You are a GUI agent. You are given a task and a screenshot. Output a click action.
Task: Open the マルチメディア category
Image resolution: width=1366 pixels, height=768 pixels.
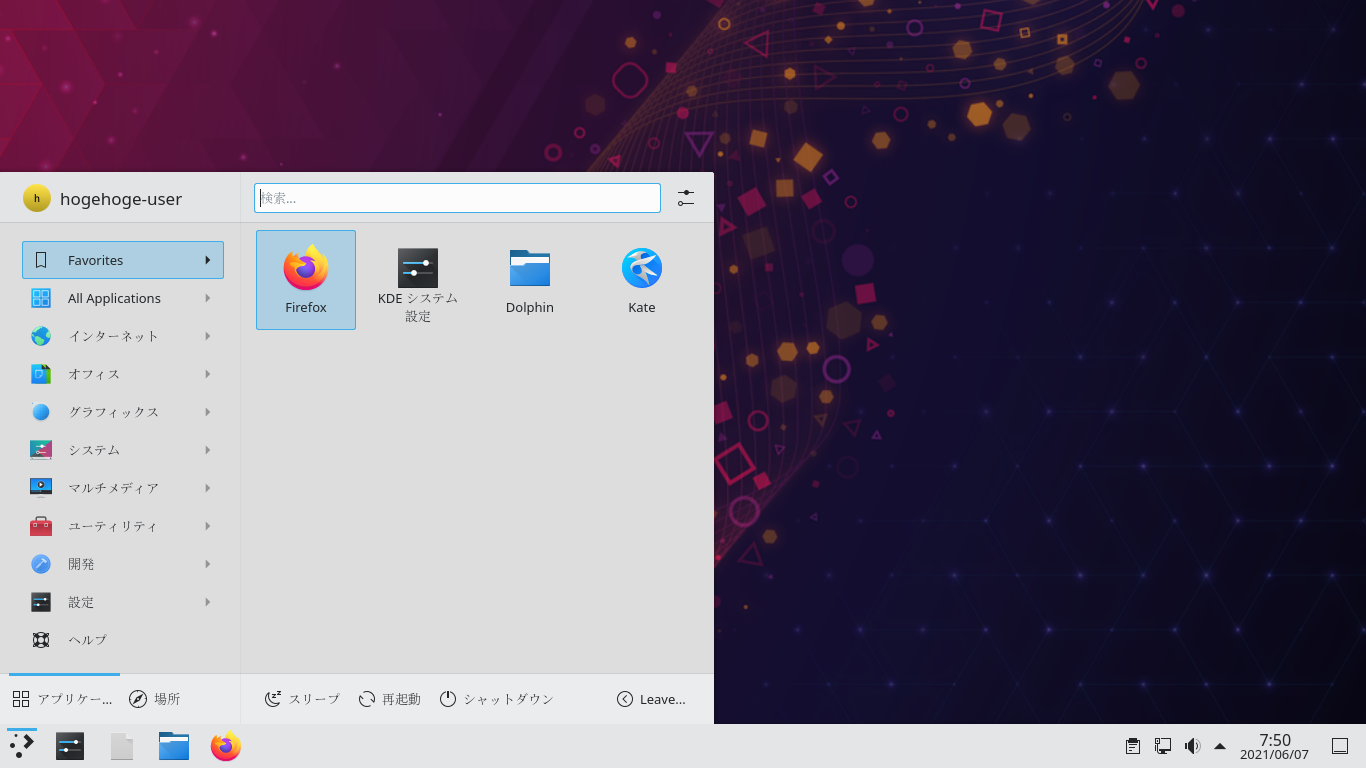123,488
